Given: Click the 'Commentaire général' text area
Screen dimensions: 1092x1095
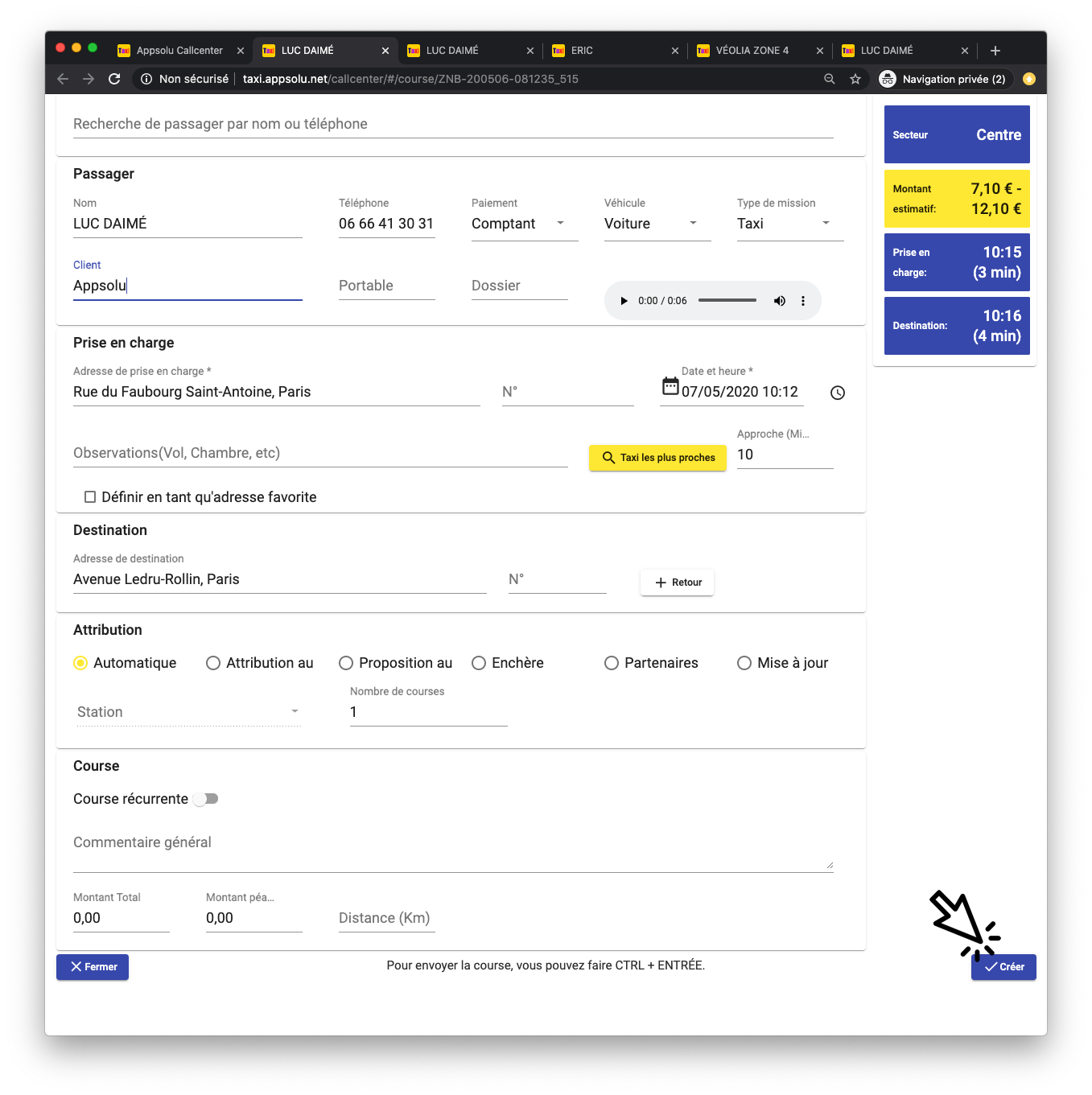Looking at the screenshot, I should [453, 850].
